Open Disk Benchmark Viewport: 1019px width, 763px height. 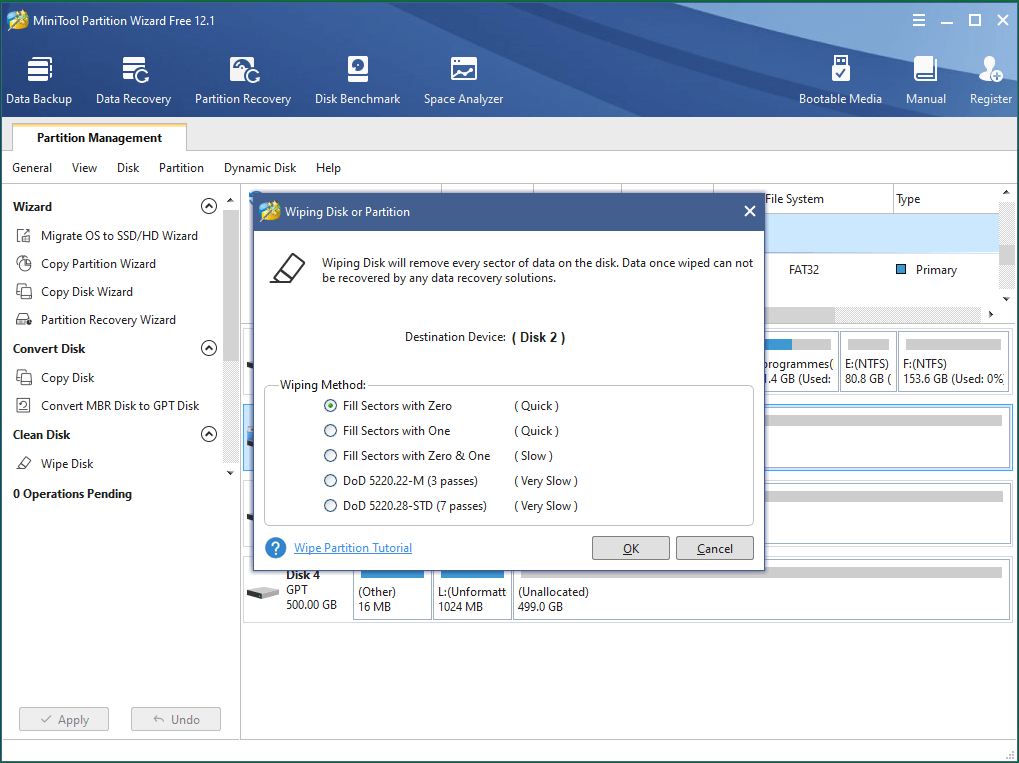coord(357,81)
